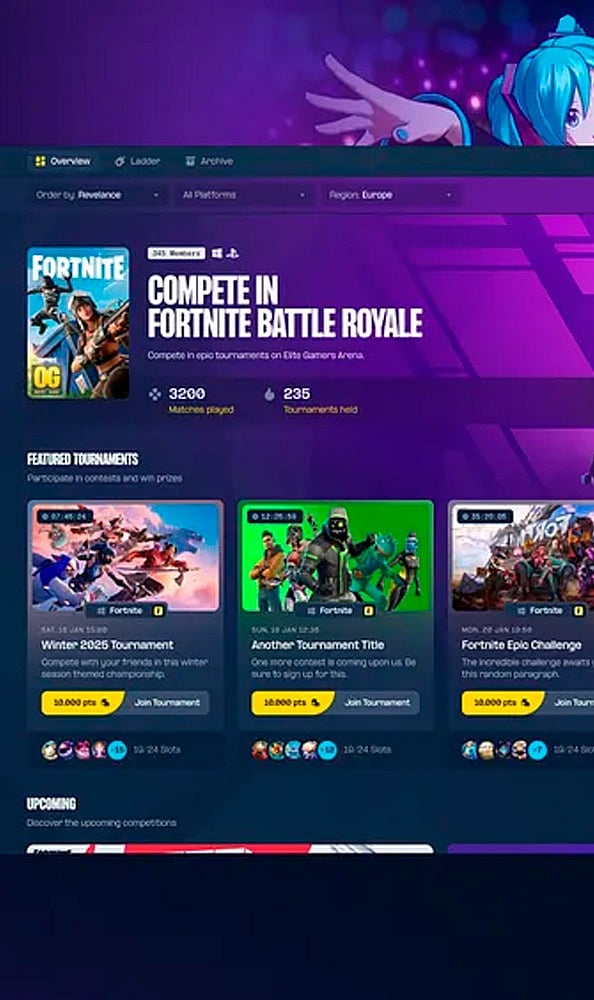Click the Ladder tab icon
The width and height of the screenshot is (594, 1000).
coord(119,161)
